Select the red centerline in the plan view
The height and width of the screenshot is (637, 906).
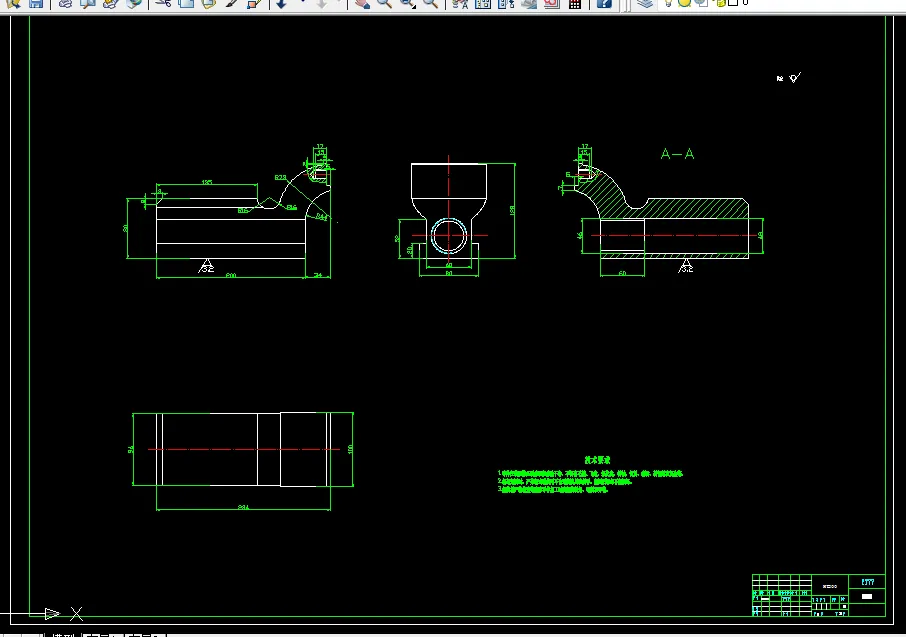[244, 449]
